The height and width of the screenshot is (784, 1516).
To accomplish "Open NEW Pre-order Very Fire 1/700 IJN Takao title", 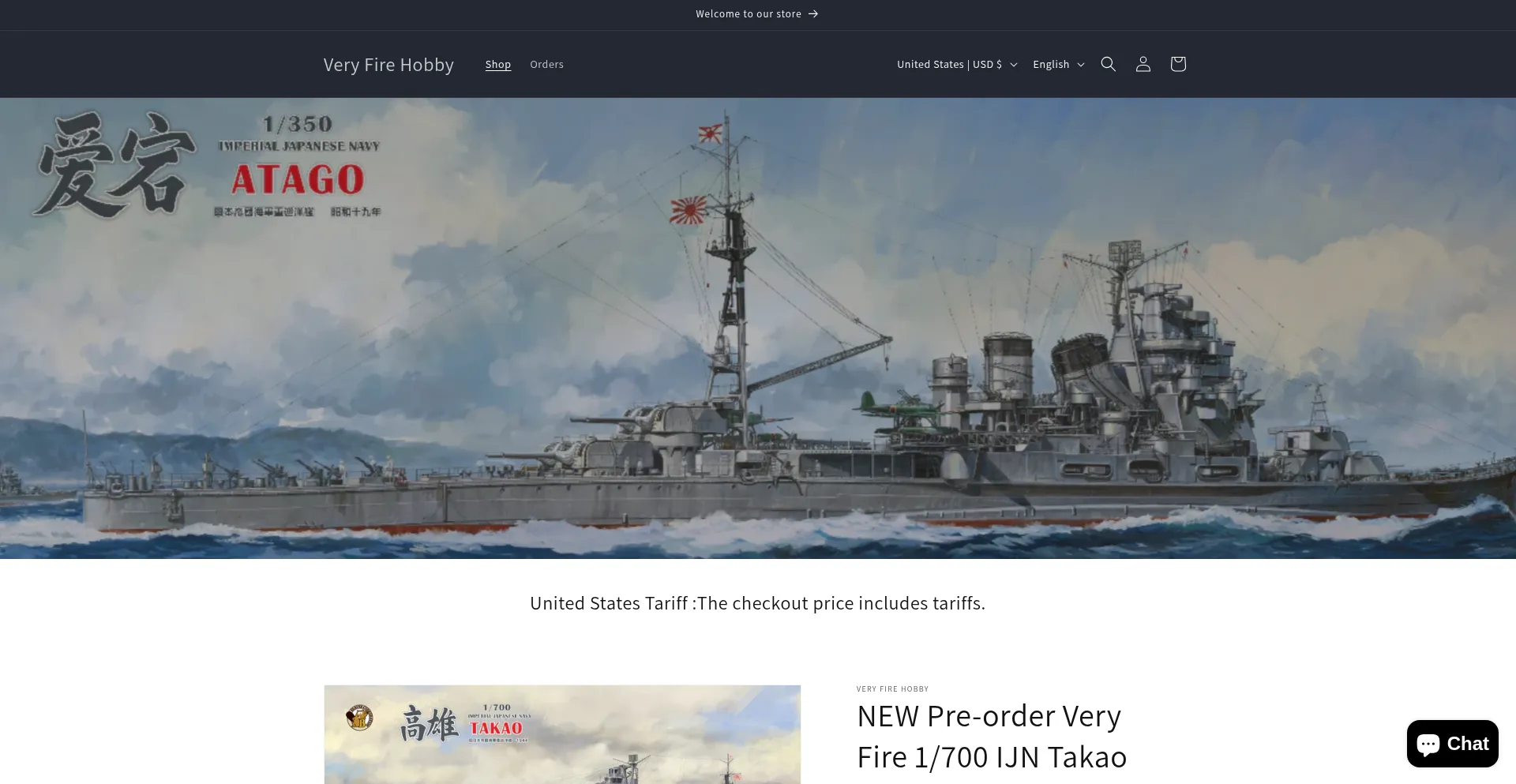I will (x=992, y=736).
